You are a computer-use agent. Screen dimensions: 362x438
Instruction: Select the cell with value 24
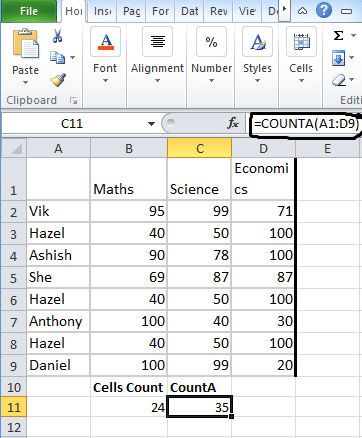click(x=129, y=407)
